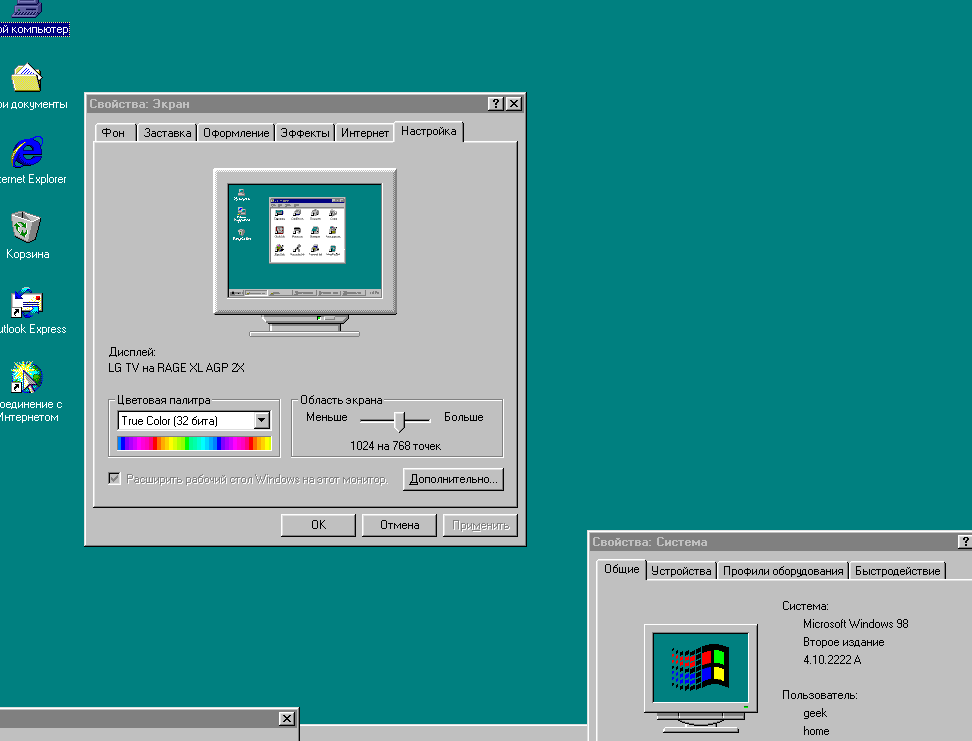The image size is (972, 741).
Task: Click the help question mark in Свойства: Экран
Action: coord(495,104)
